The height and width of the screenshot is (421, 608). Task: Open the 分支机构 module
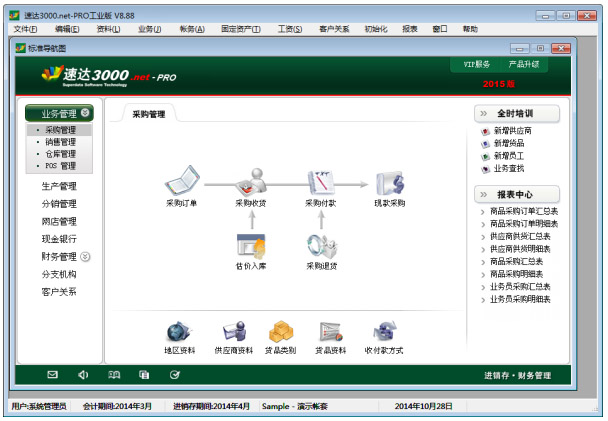[59, 274]
